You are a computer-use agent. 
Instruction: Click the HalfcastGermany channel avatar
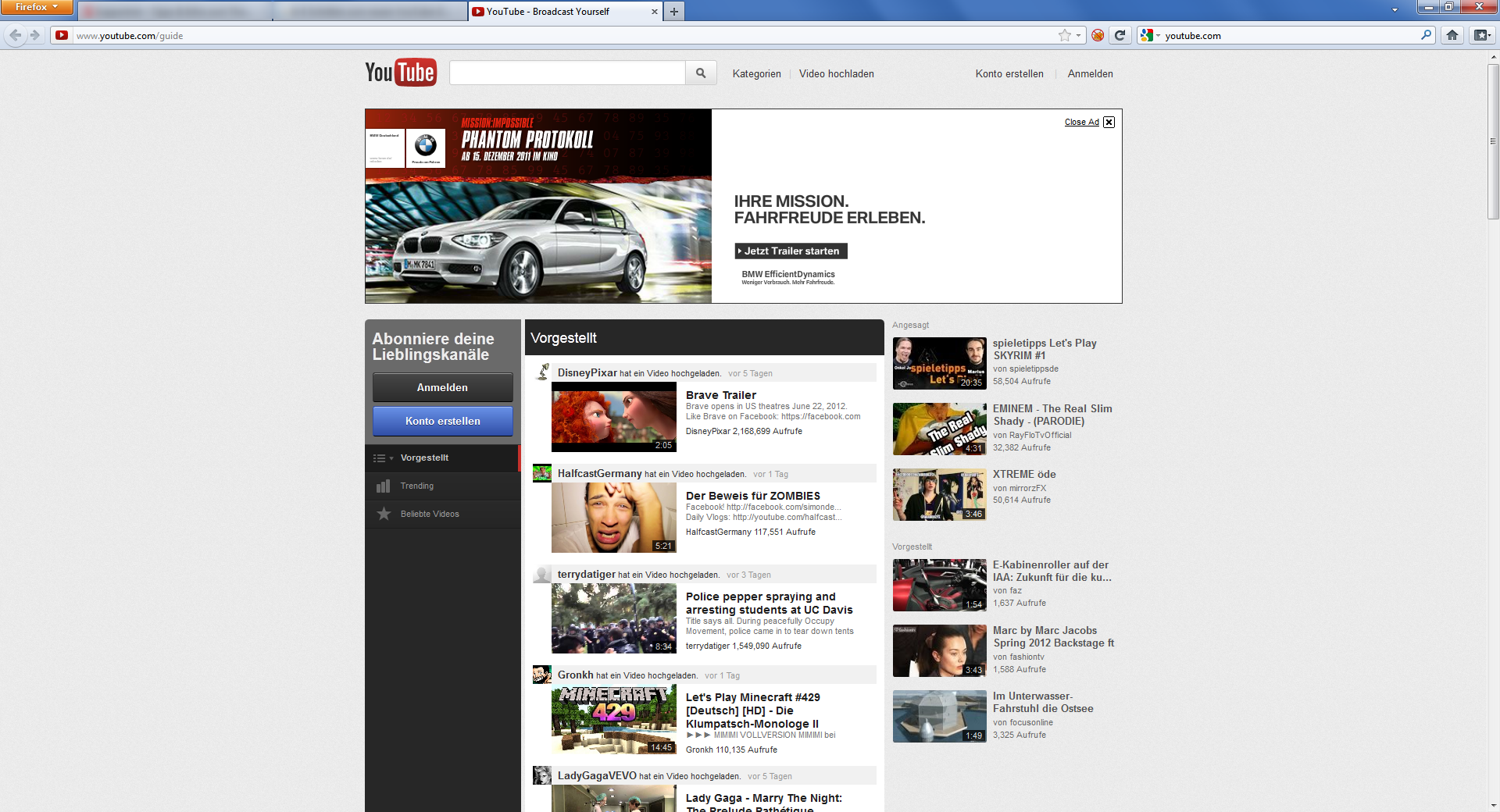[x=542, y=473]
